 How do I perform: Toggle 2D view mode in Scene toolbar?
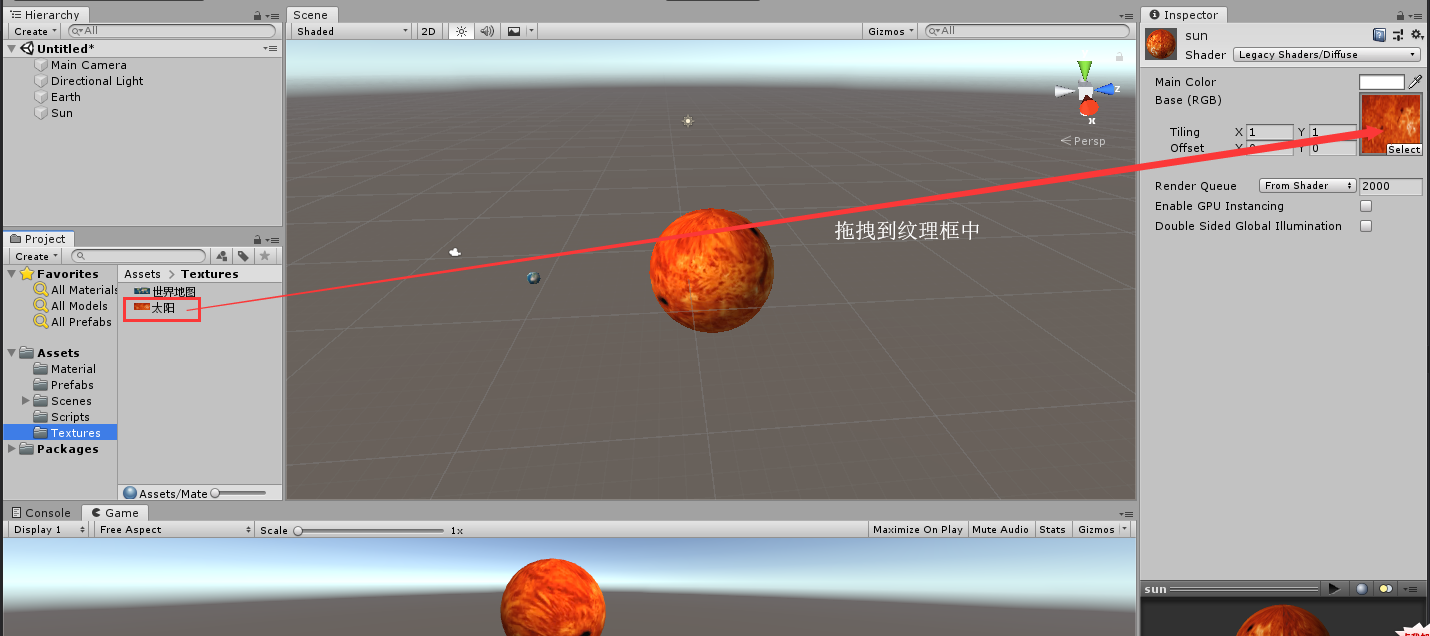[x=428, y=30]
